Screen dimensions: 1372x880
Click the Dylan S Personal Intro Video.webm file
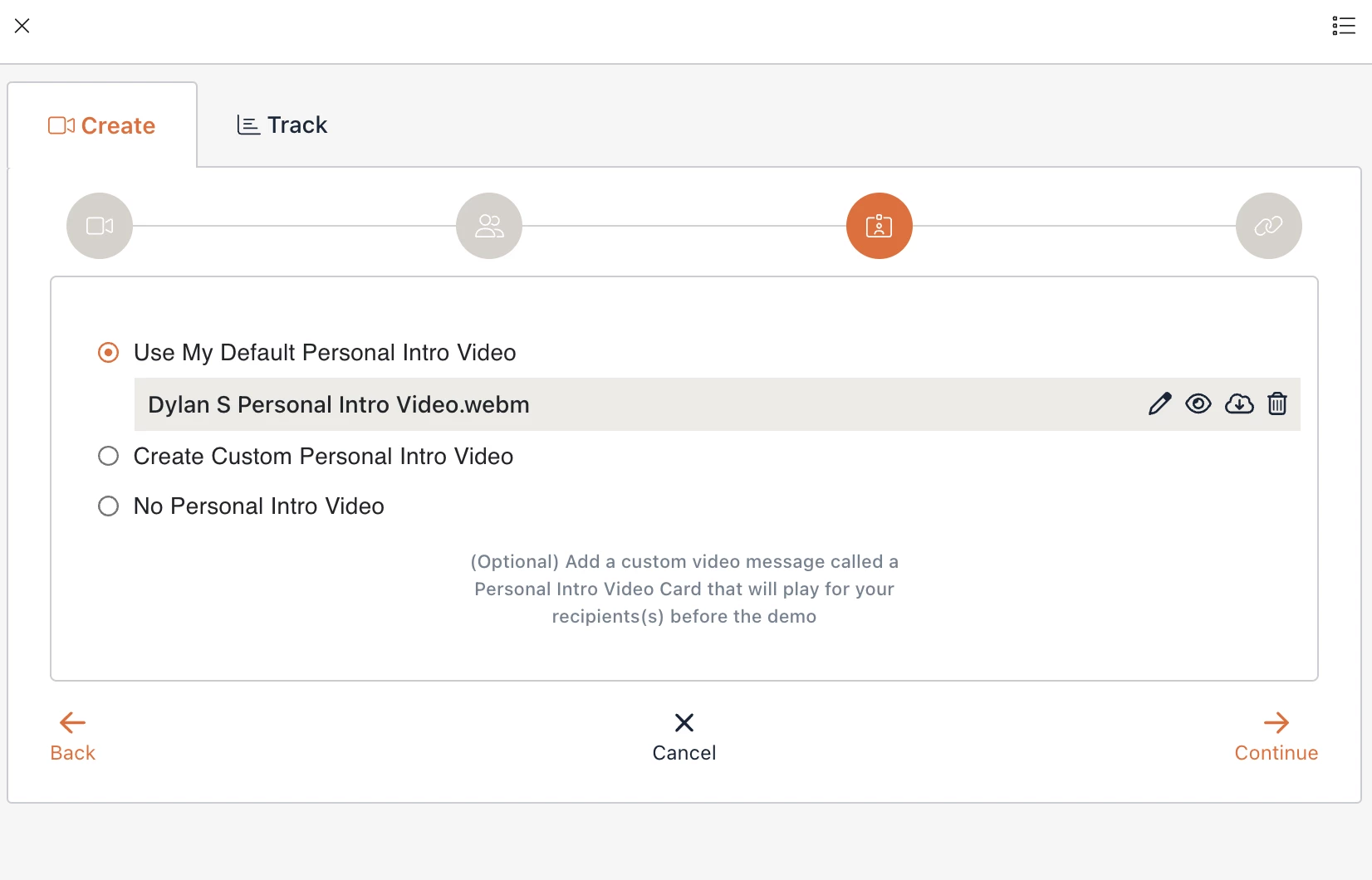(339, 405)
